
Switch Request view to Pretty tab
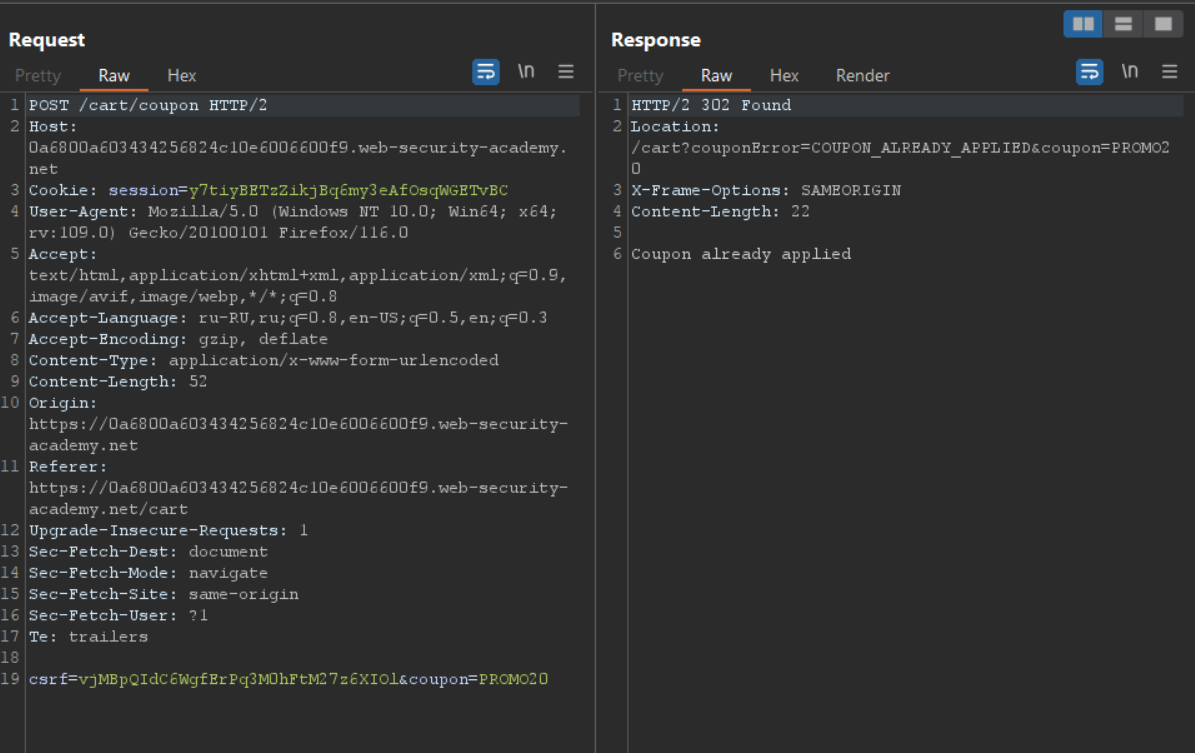click(38, 76)
